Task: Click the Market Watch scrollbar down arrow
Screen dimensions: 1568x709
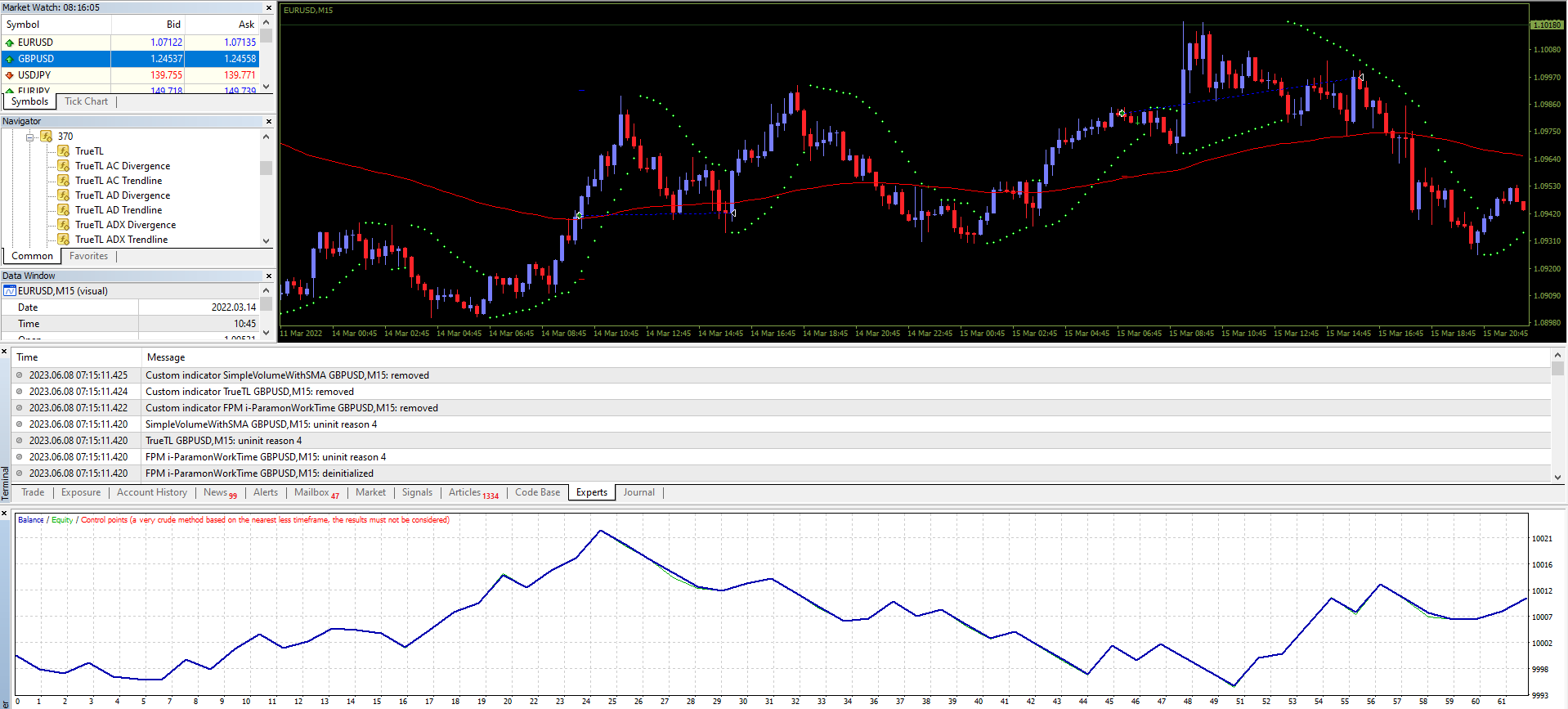Action: [267, 87]
